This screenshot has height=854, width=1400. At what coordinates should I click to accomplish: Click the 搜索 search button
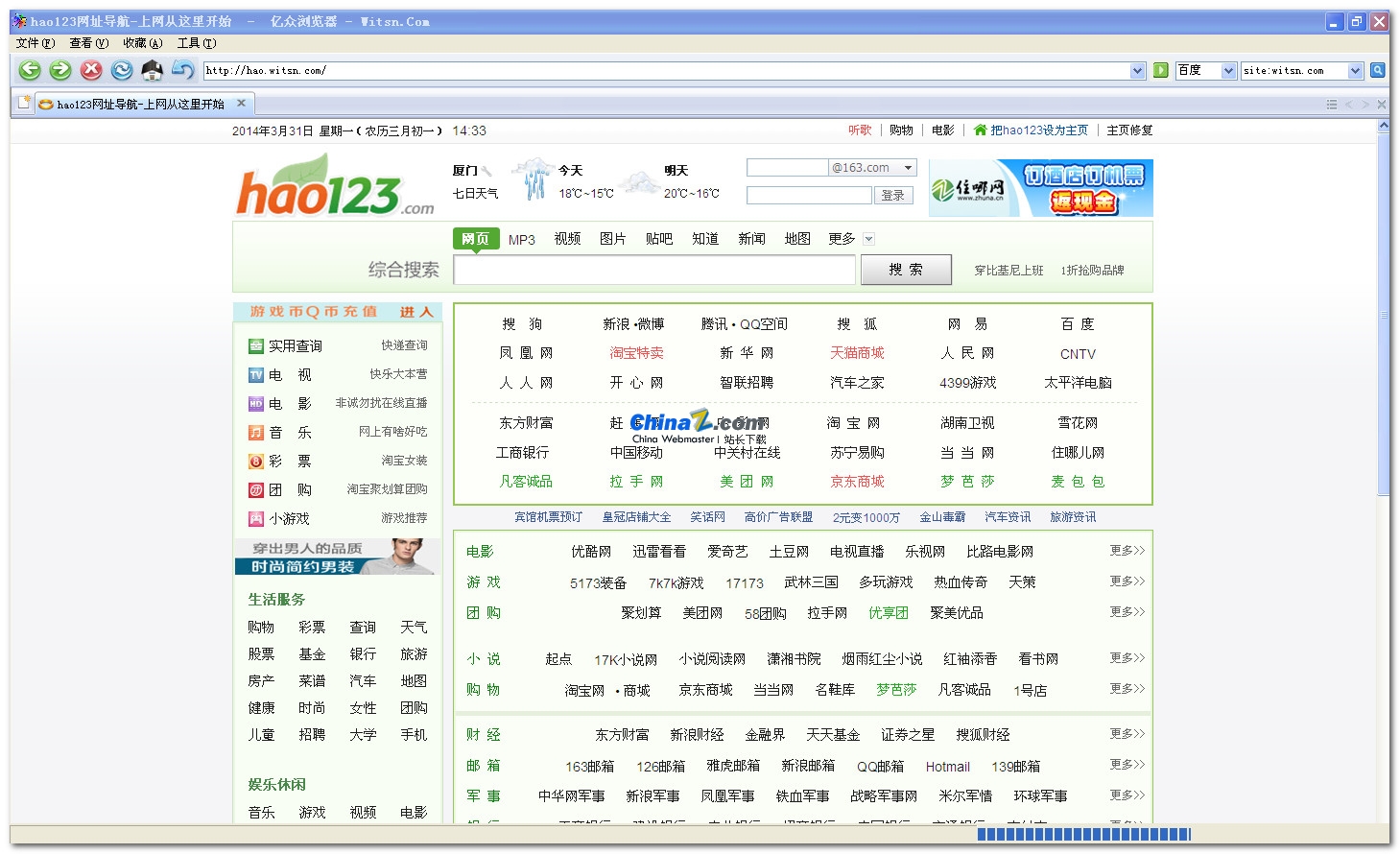click(x=906, y=270)
